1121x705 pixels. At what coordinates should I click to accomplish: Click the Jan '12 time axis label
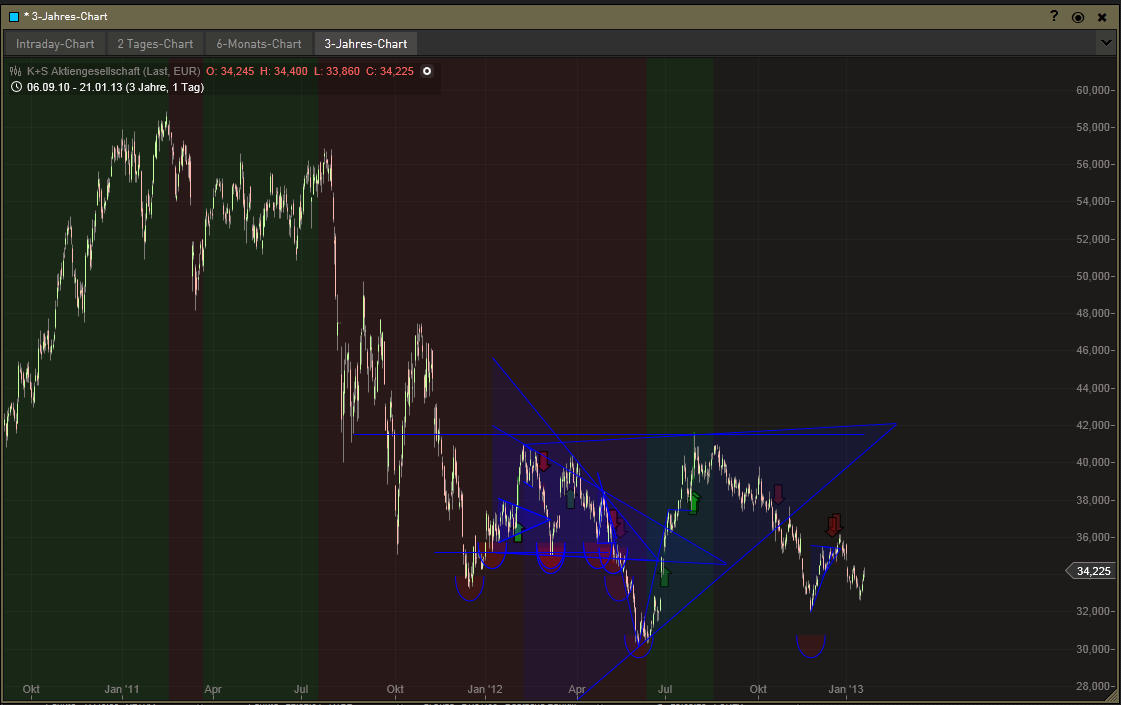pyautogui.click(x=485, y=689)
